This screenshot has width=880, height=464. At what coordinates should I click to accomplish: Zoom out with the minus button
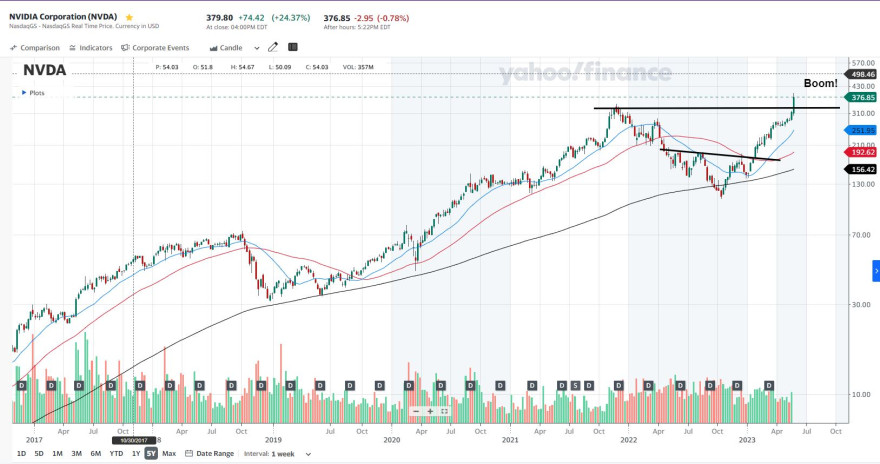tap(416, 411)
